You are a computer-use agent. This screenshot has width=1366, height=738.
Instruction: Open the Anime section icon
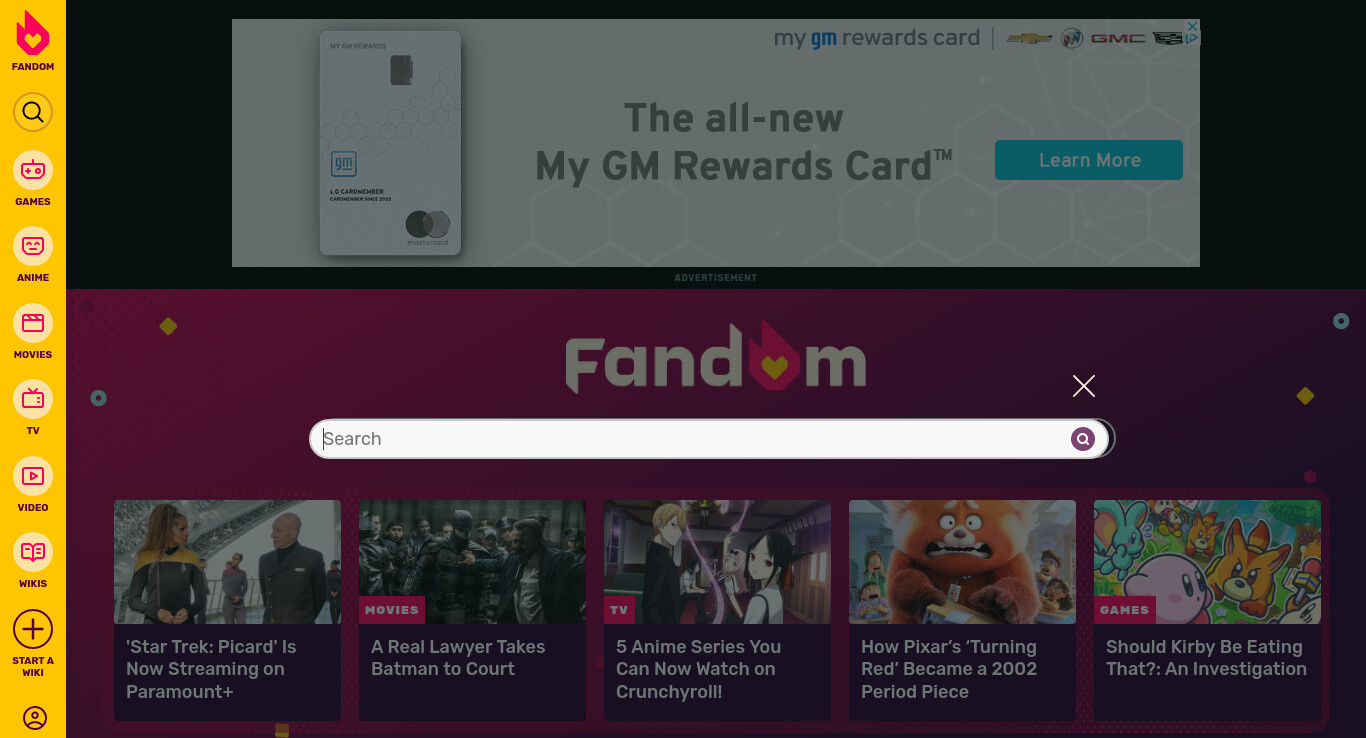pos(33,246)
